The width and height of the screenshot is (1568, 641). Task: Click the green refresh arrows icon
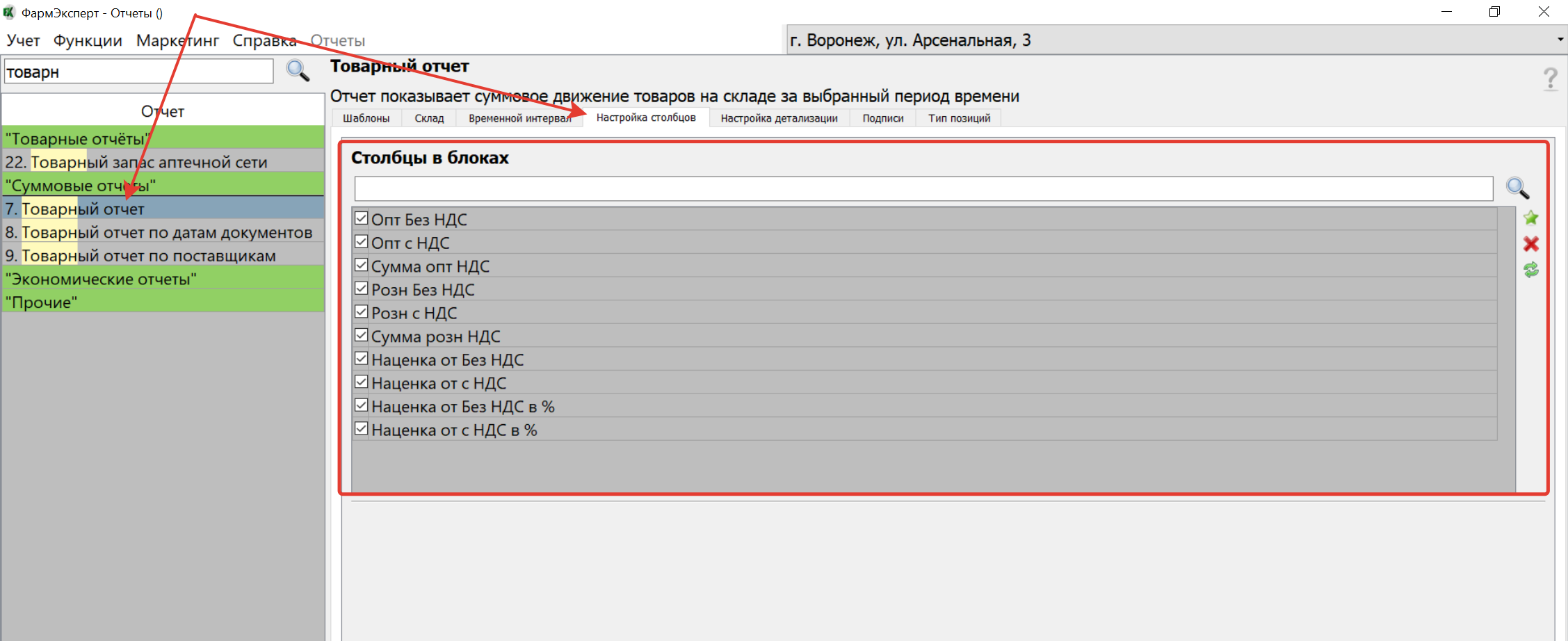click(x=1530, y=270)
